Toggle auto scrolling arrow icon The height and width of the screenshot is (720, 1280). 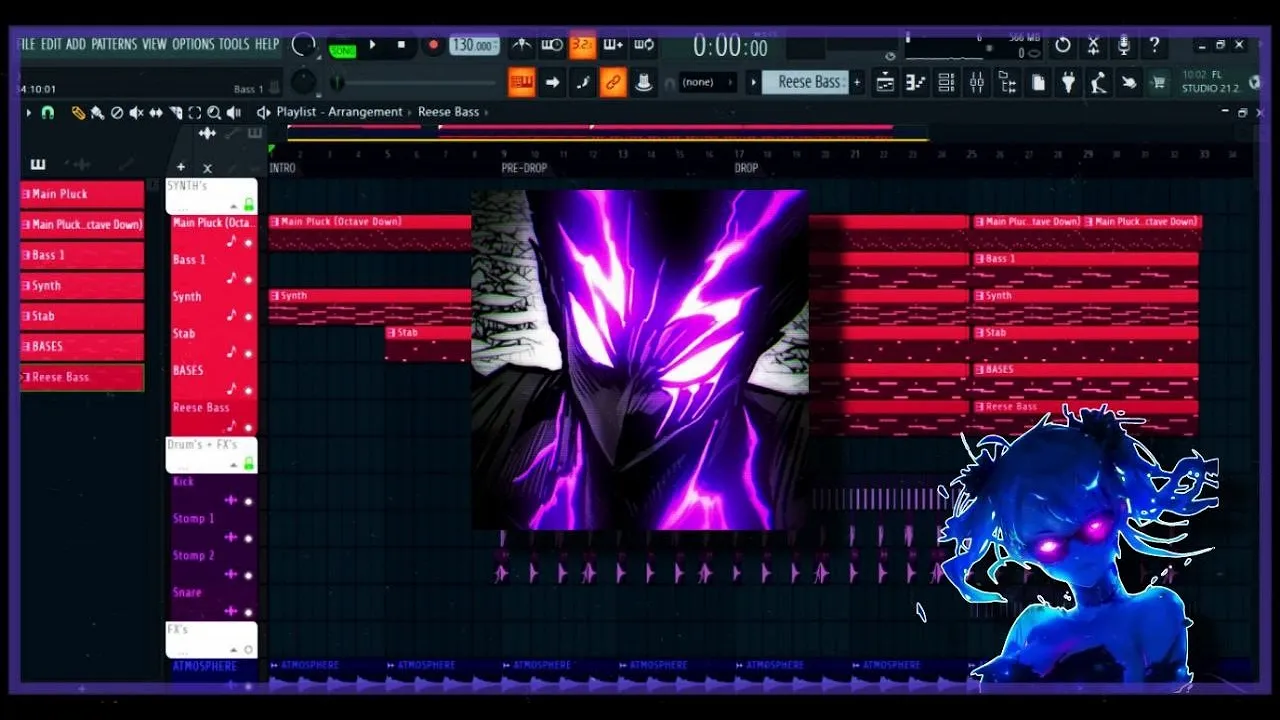coord(552,82)
